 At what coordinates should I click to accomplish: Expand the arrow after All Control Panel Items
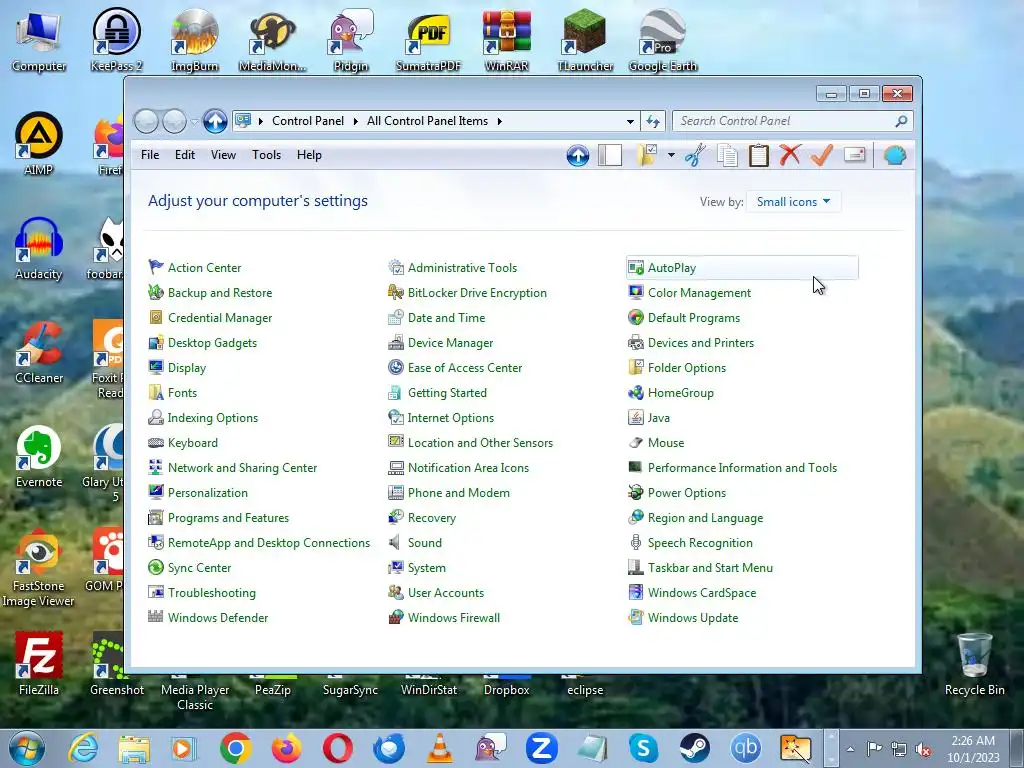point(500,121)
